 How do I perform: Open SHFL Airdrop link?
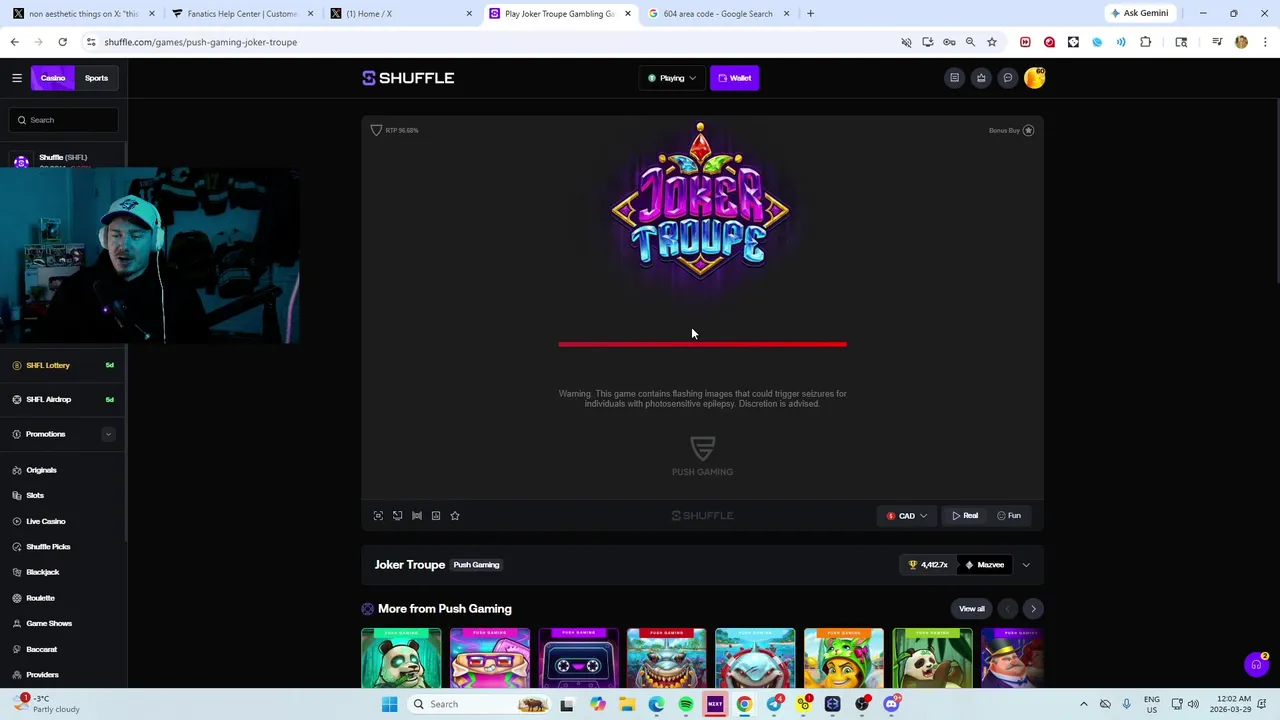pyautogui.click(x=49, y=400)
